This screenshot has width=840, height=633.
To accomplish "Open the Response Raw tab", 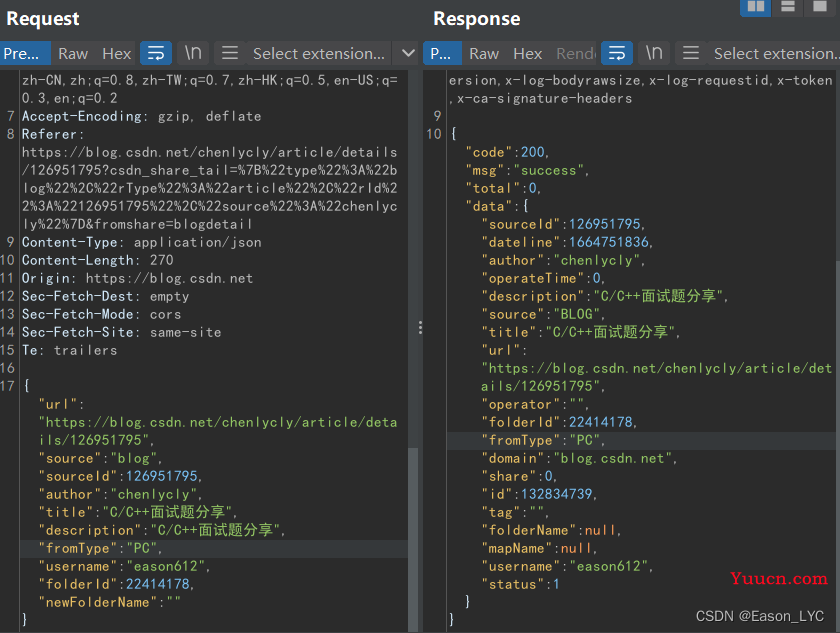I will pos(484,54).
